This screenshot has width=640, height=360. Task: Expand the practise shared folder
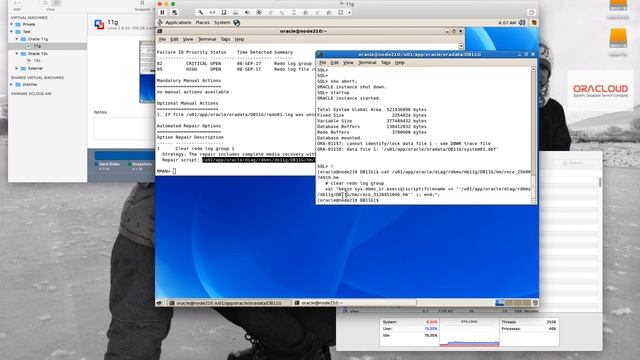point(11,84)
